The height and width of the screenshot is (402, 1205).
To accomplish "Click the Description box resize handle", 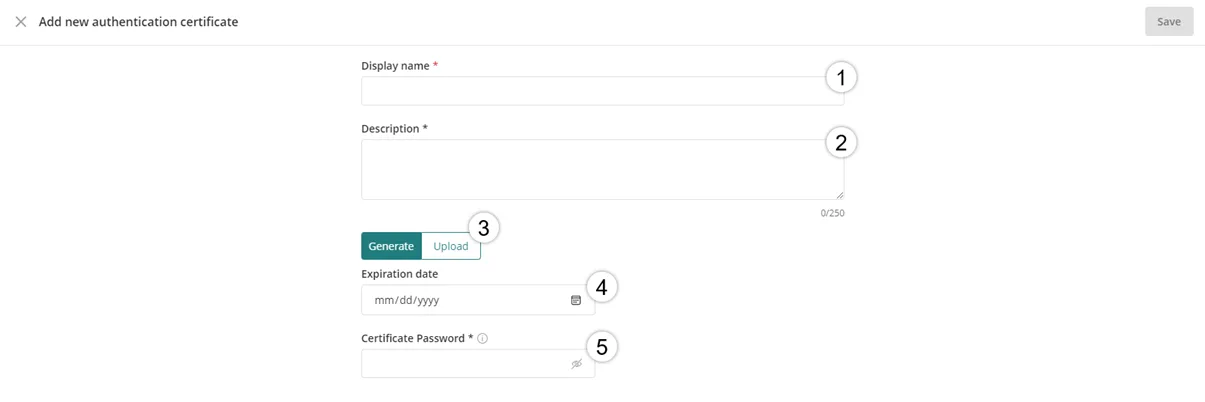I will pyautogui.click(x=839, y=195).
